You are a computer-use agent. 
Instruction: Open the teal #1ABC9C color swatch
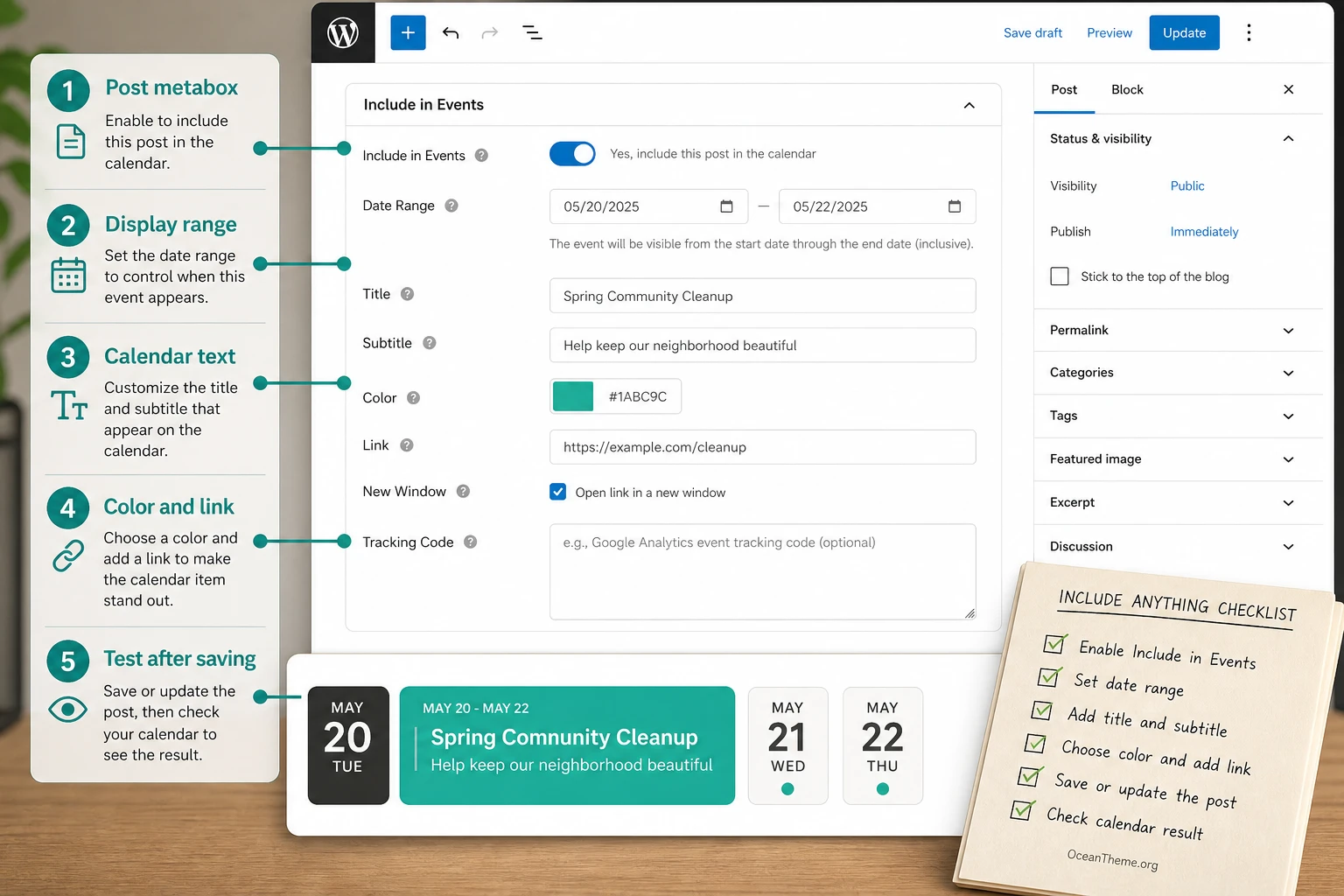[573, 396]
